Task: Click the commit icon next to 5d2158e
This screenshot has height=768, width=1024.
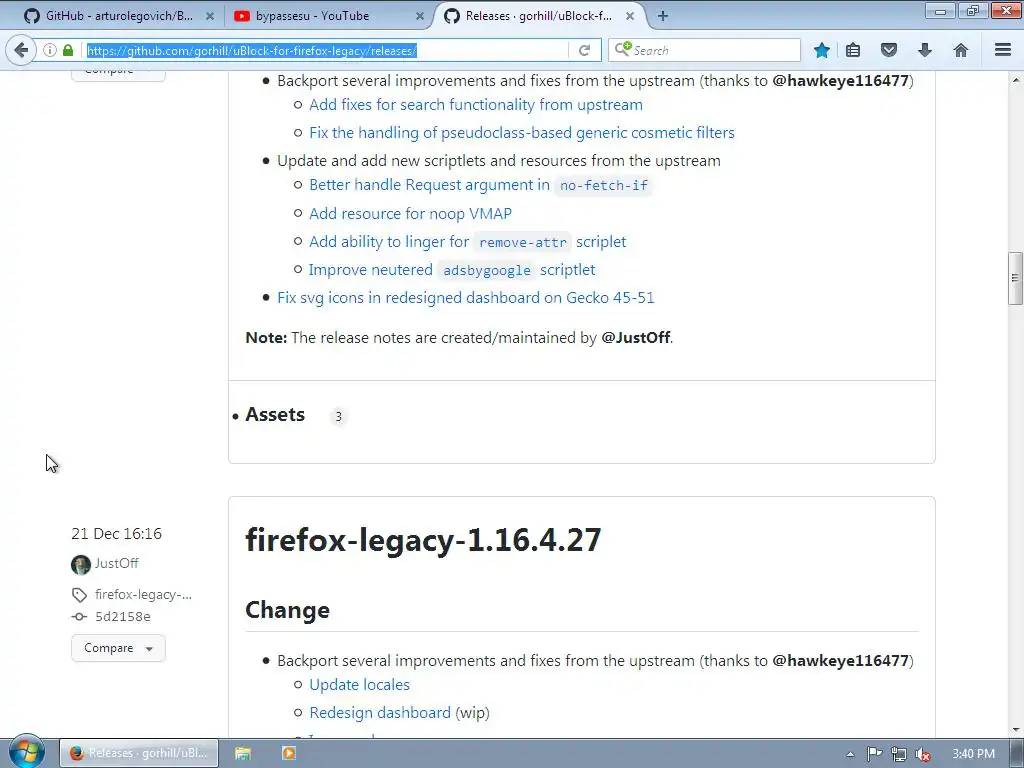Action: click(79, 616)
